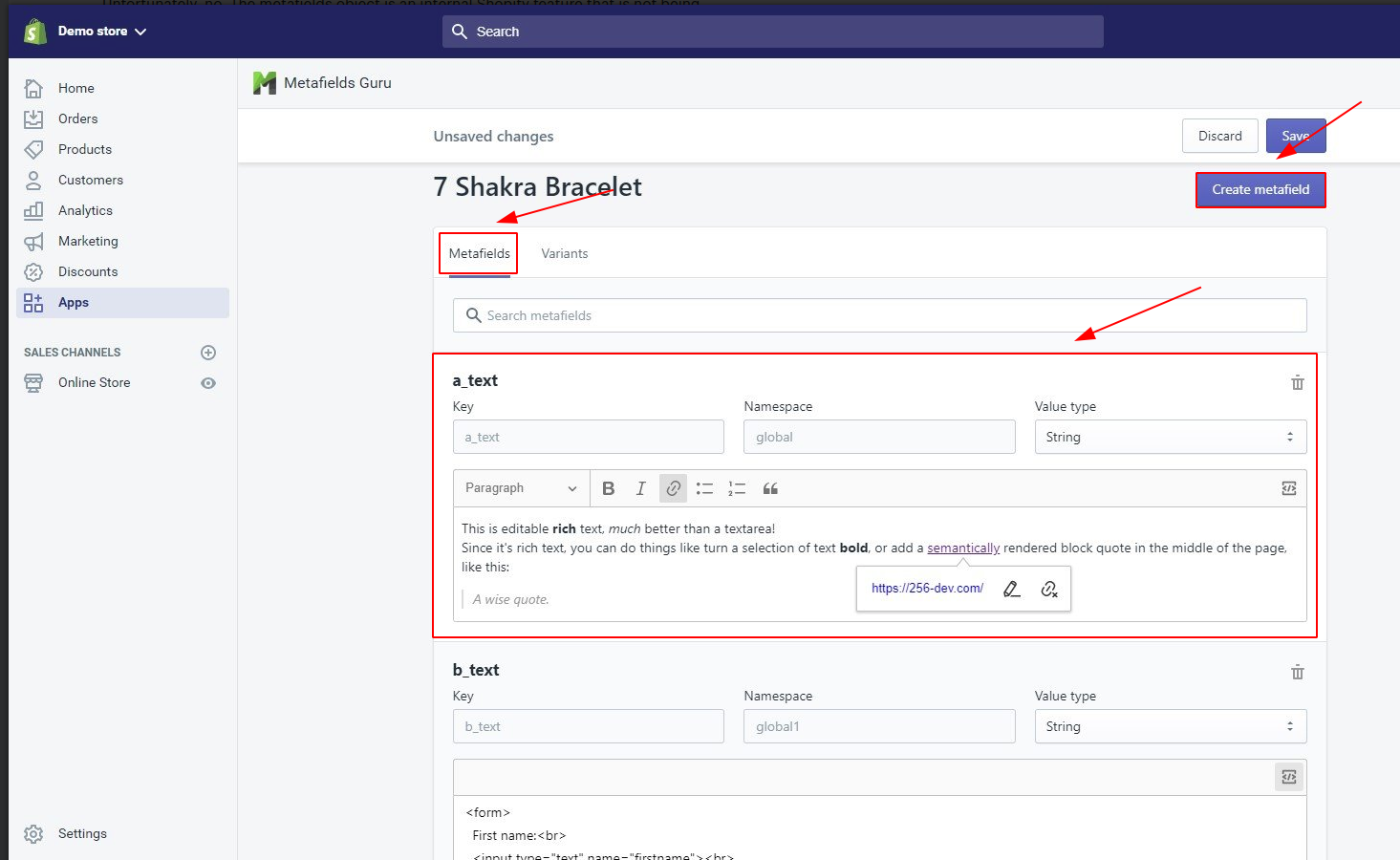The width and height of the screenshot is (1400, 860).
Task: Click the Shopify bag logo
Action: click(x=35, y=32)
